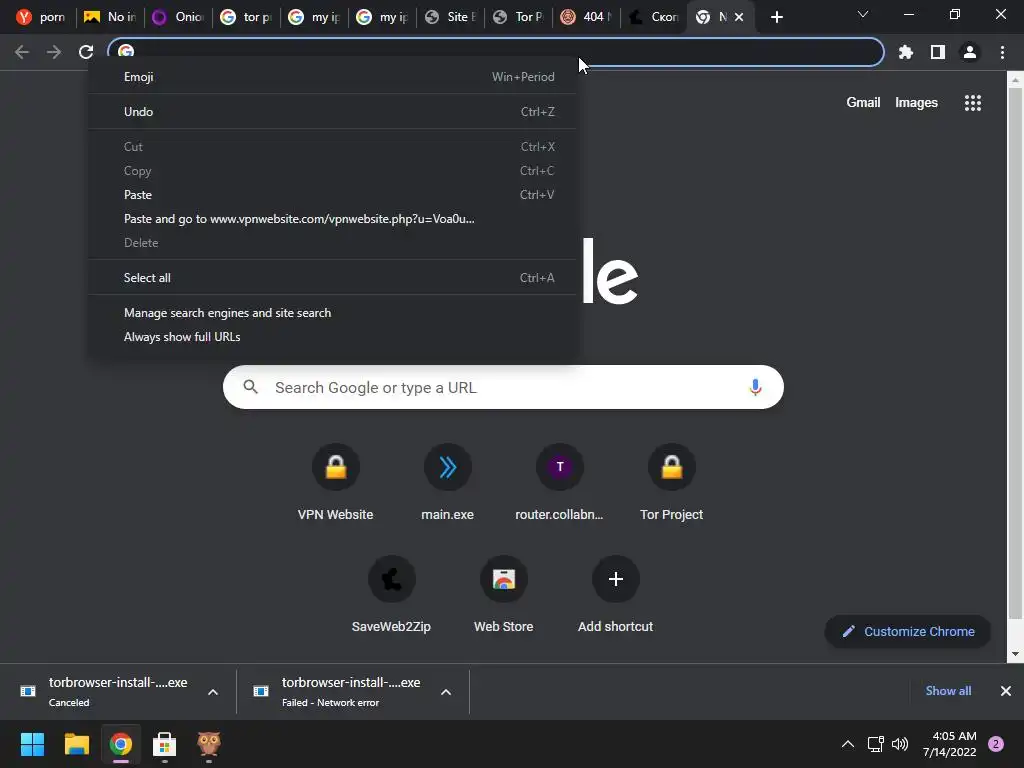Image resolution: width=1024 pixels, height=768 pixels.
Task: Open Manage search engines and site search
Action: [x=333, y=313]
